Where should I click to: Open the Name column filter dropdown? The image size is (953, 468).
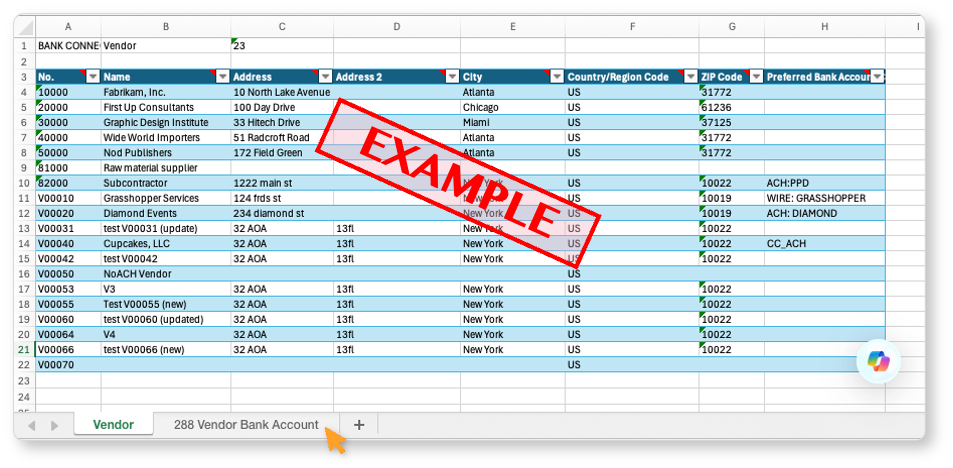coord(223,77)
